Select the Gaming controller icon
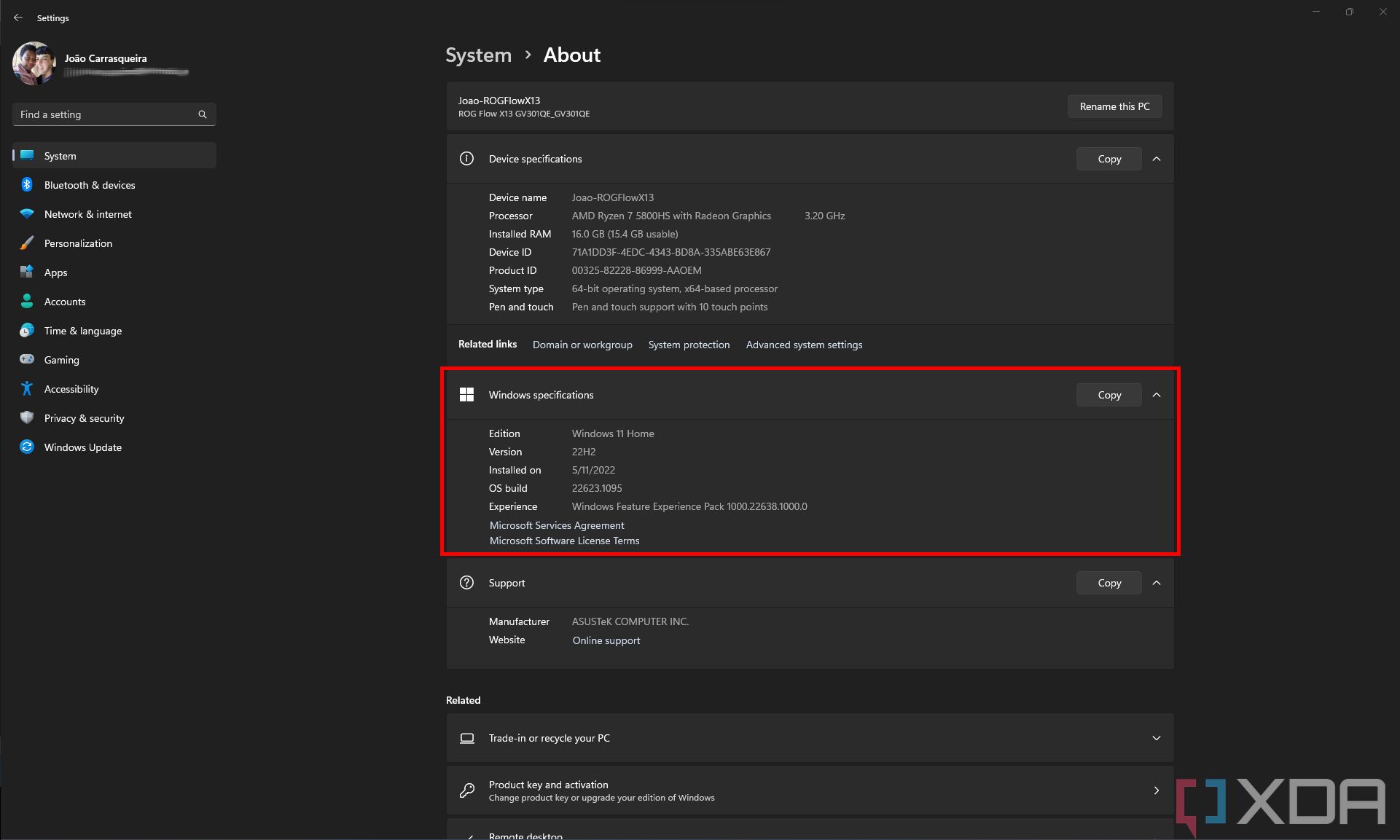This screenshot has height=840, width=1400. click(x=27, y=359)
